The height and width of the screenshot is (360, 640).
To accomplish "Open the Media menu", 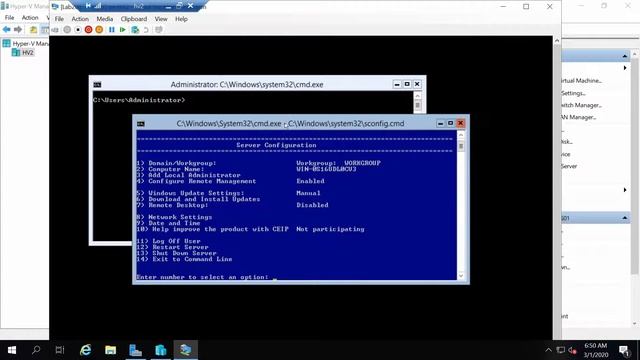I will click(104, 19).
